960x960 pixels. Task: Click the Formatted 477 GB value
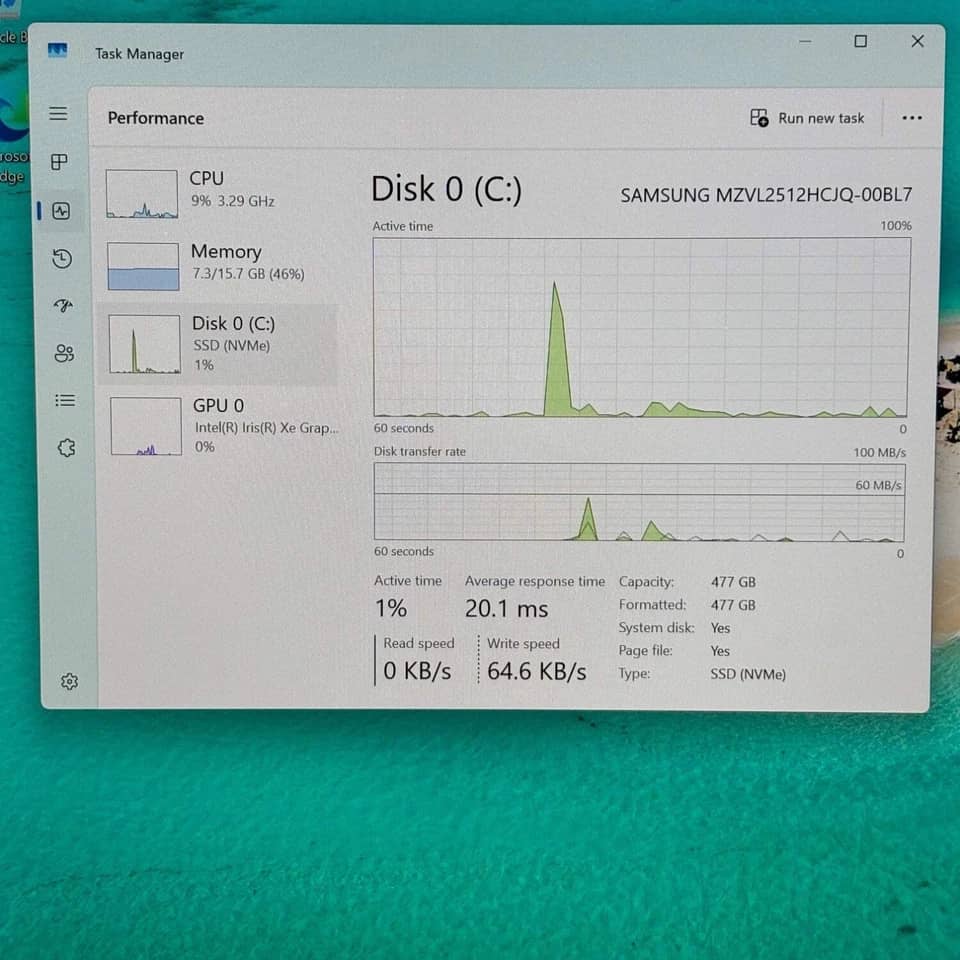pyautogui.click(x=733, y=605)
